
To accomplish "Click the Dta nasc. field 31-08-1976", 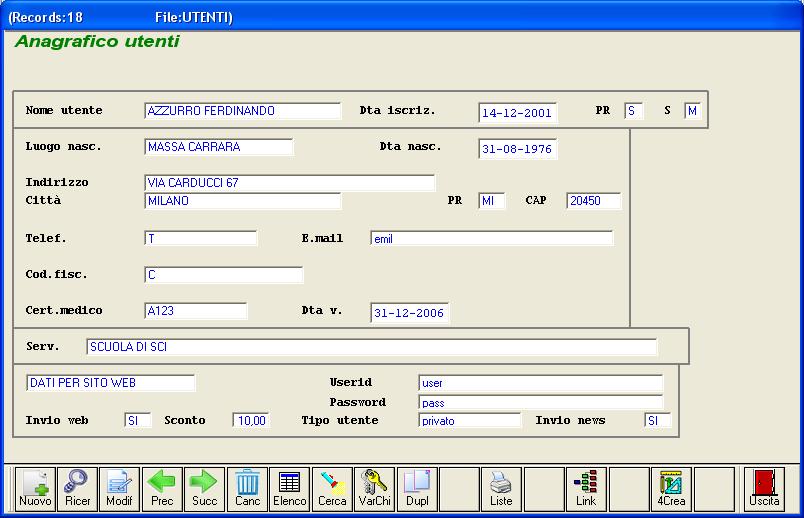I will (x=518, y=149).
